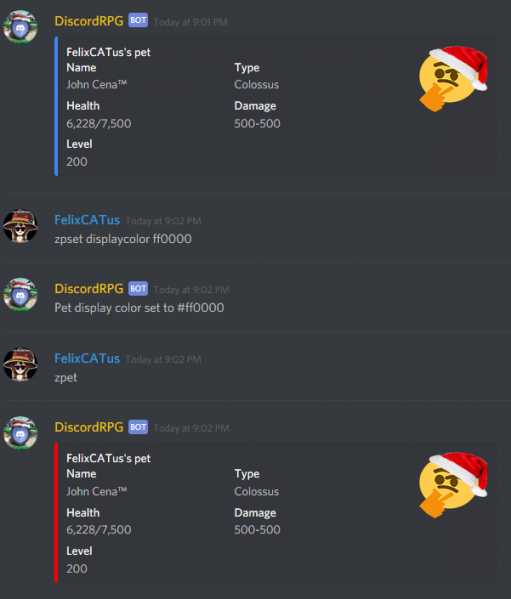Click DiscordRPG avatar on last pet embed message
The height and width of the screenshot is (599, 511).
[x=21, y=433]
